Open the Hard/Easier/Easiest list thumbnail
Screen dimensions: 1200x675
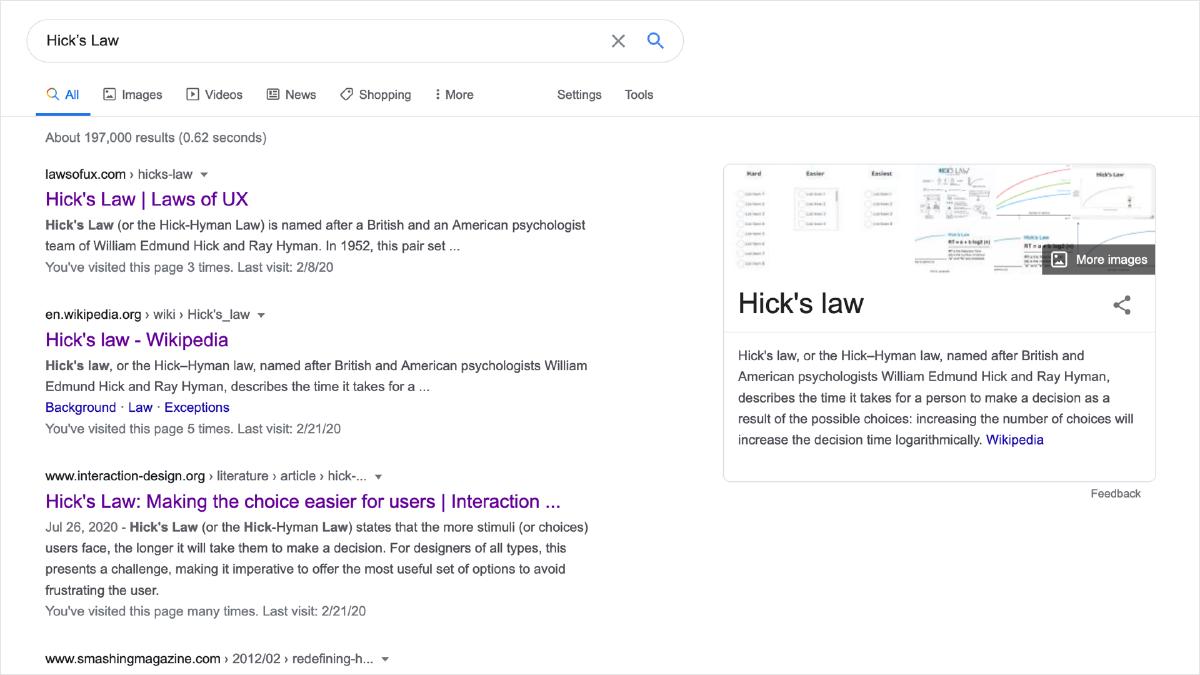(819, 219)
